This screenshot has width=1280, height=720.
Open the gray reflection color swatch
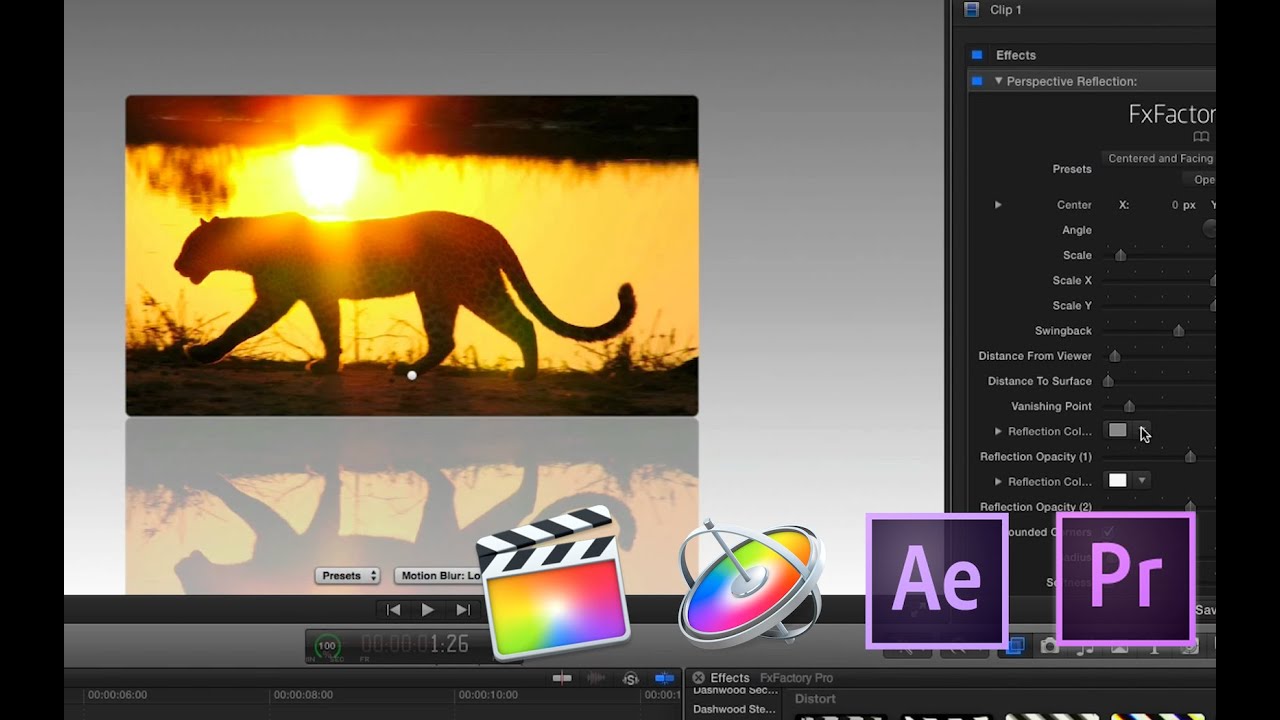(1117, 431)
